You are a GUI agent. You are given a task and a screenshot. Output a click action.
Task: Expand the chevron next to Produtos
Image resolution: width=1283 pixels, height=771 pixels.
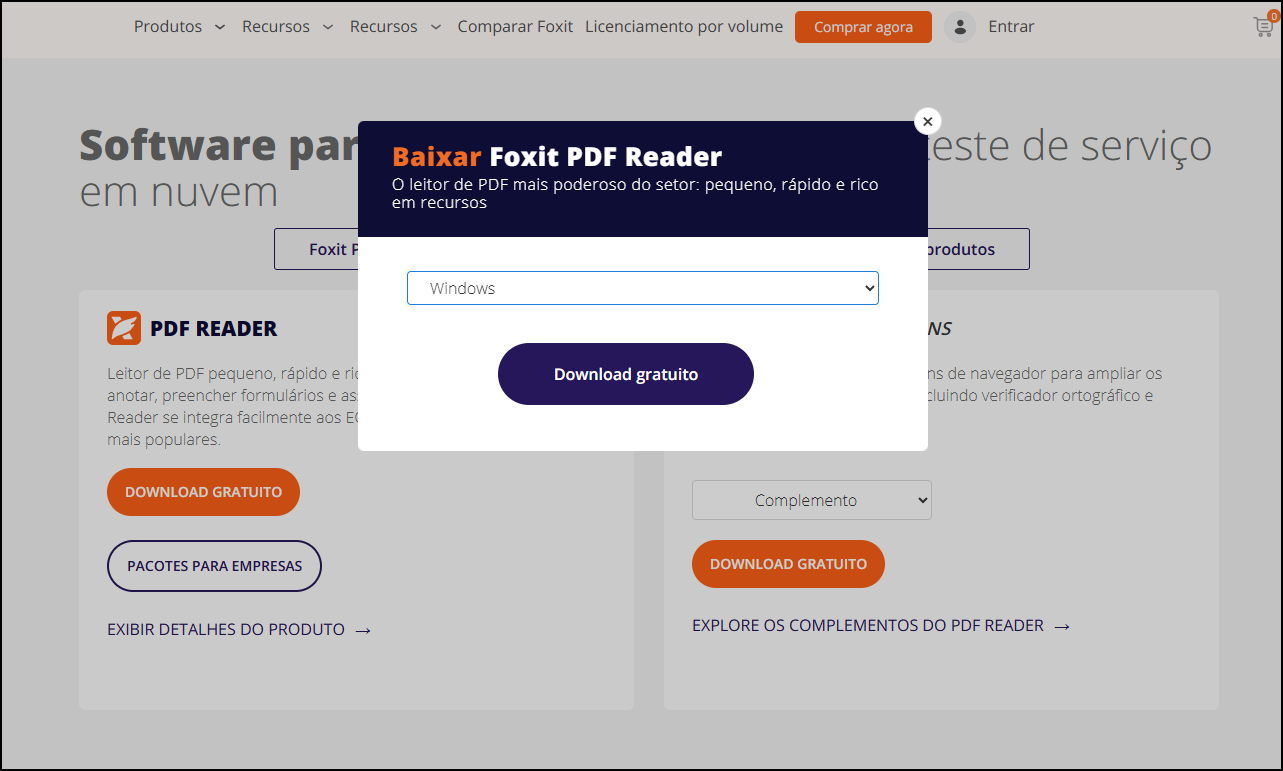220,27
